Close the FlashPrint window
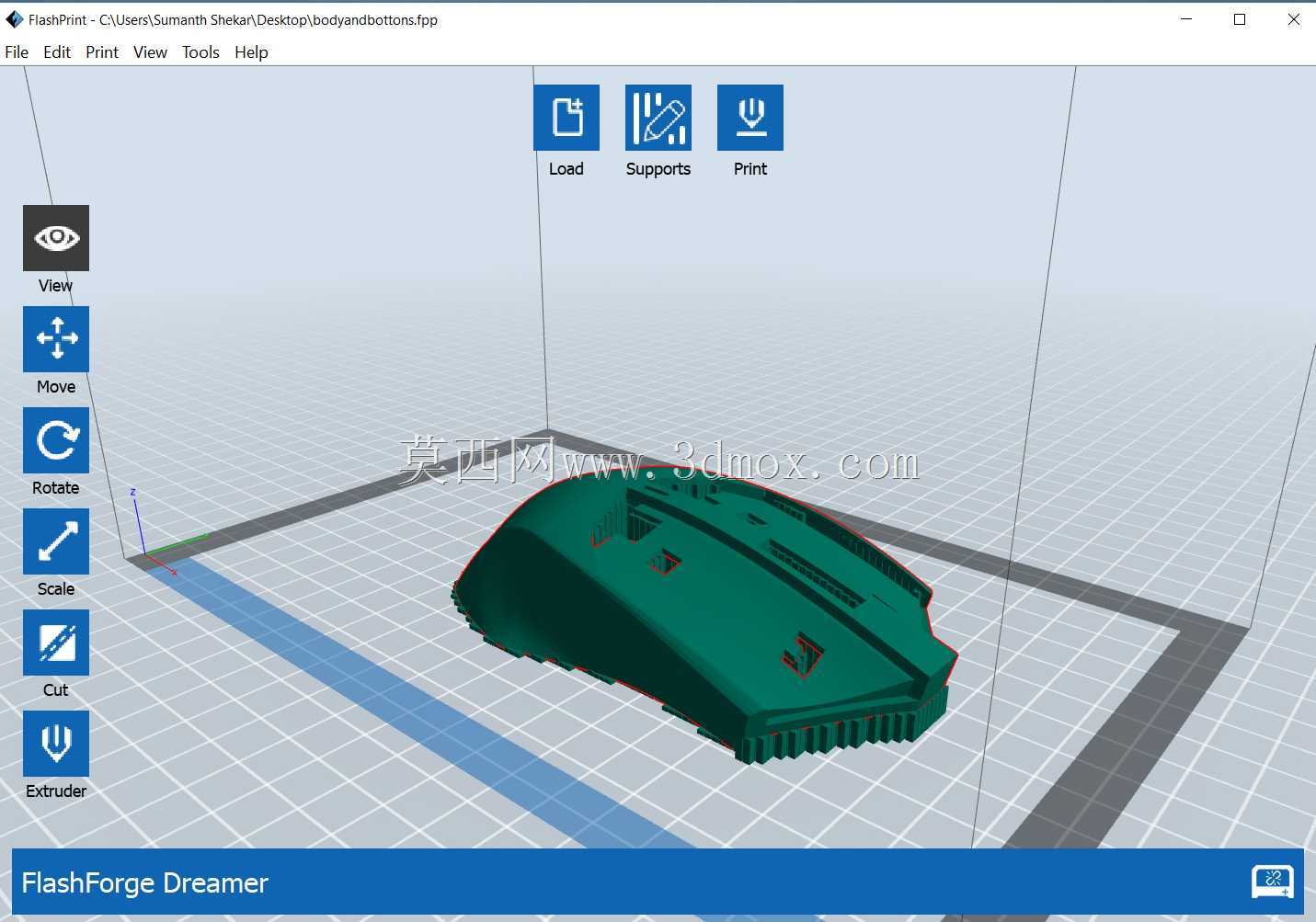 pos(1293,19)
